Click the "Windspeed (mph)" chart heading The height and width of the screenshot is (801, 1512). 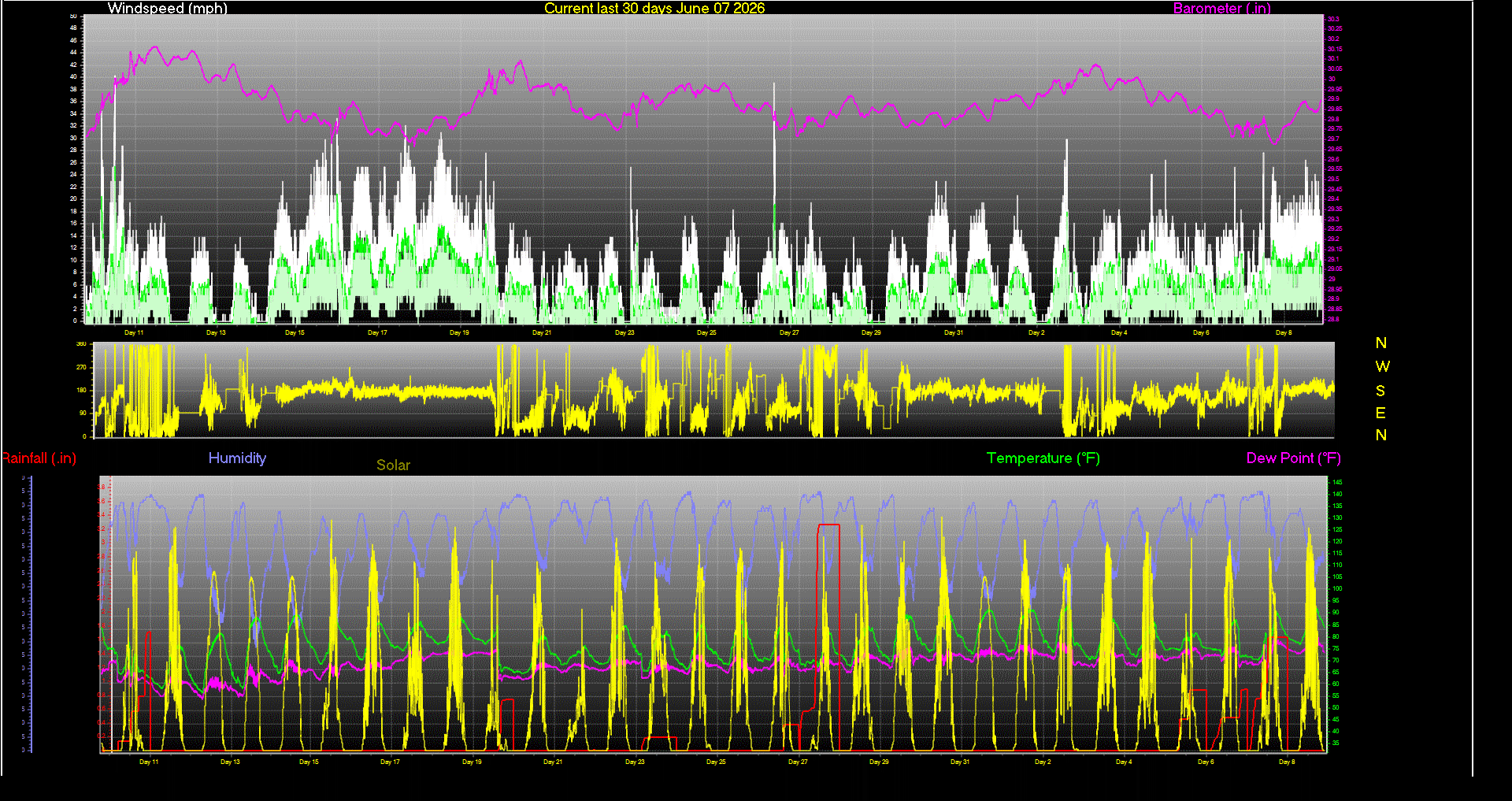pyautogui.click(x=168, y=9)
